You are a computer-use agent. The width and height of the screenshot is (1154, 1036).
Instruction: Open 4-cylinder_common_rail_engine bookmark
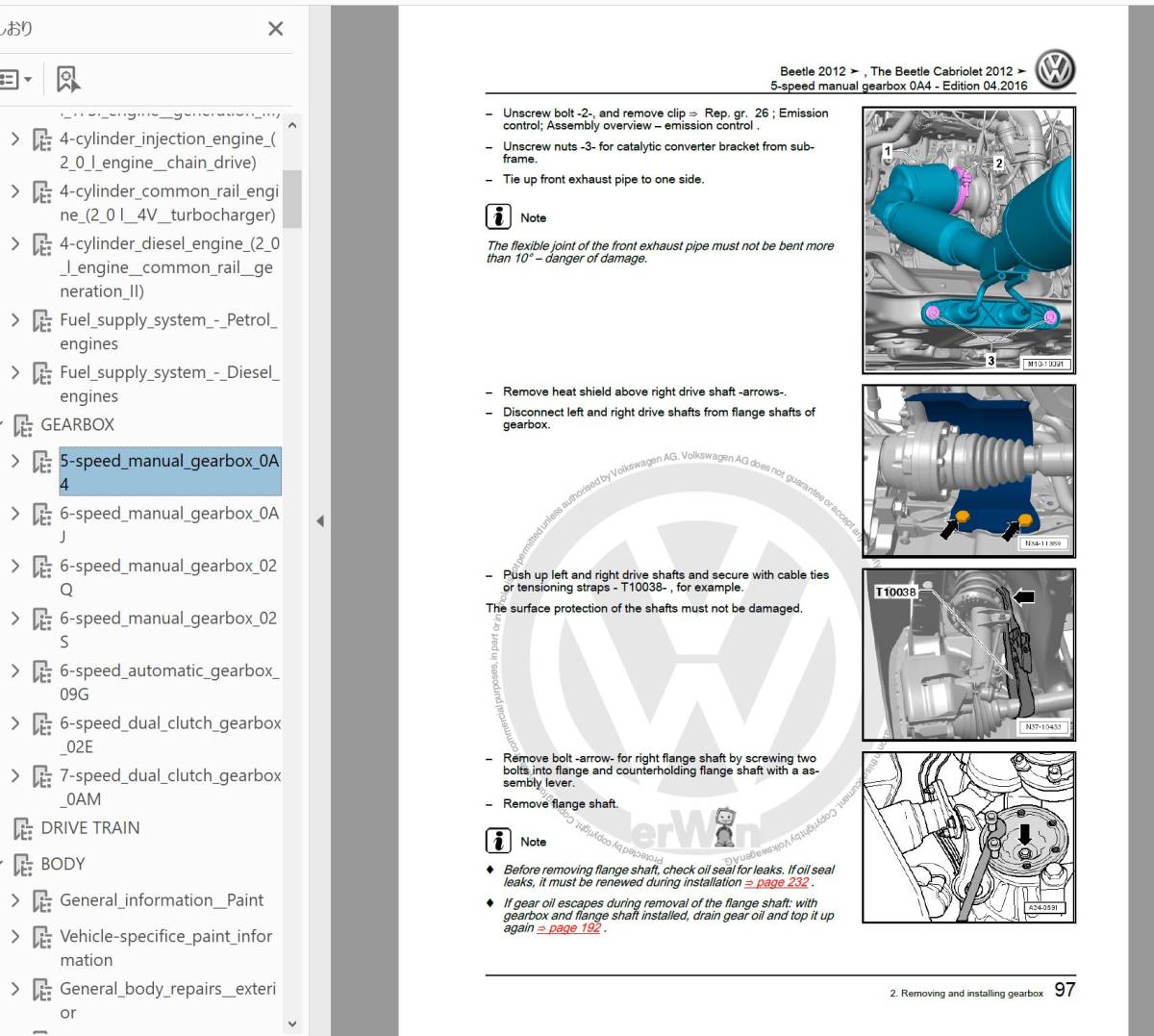pyautogui.click(x=169, y=203)
